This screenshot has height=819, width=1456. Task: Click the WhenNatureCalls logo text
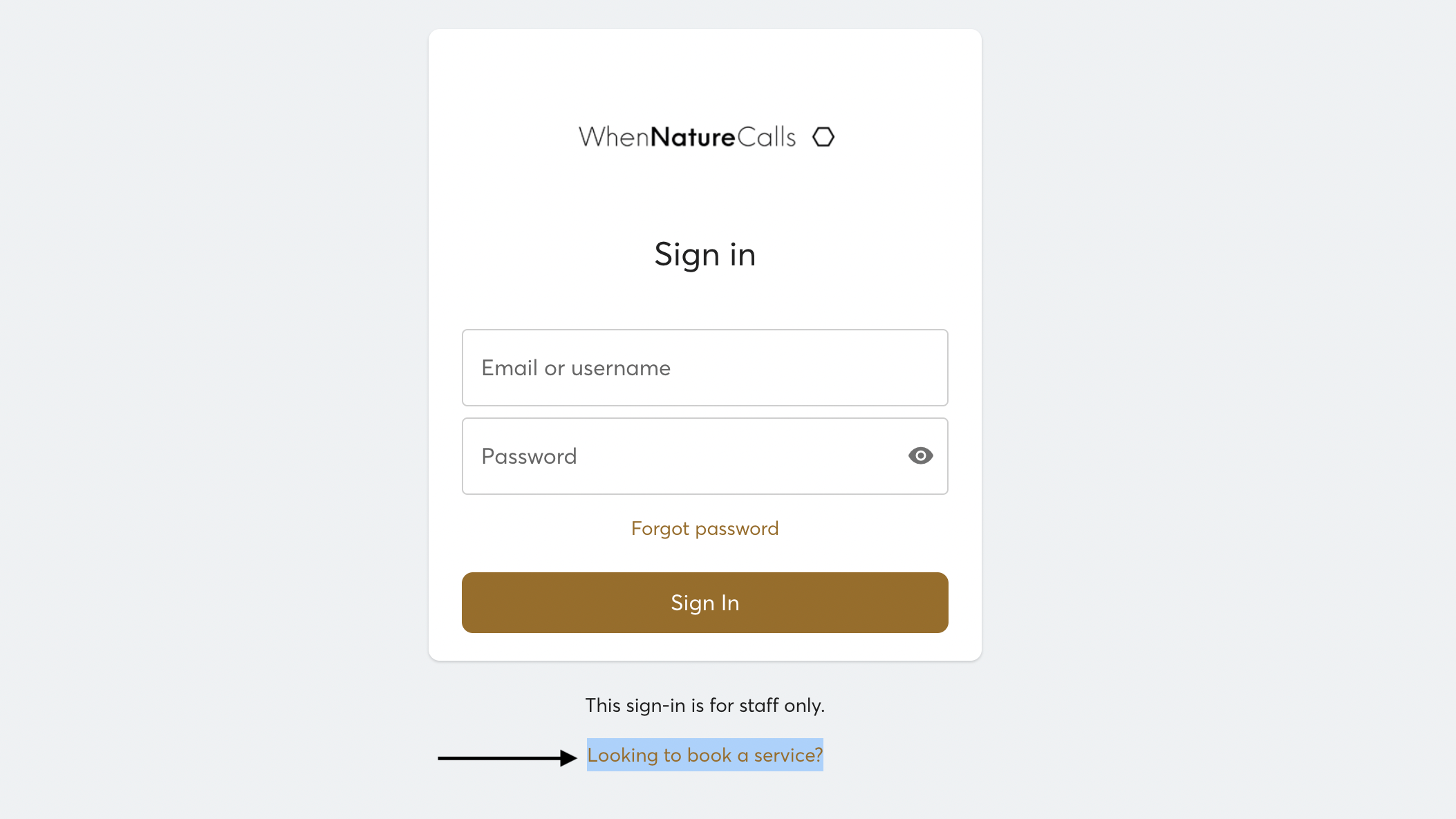[687, 137]
